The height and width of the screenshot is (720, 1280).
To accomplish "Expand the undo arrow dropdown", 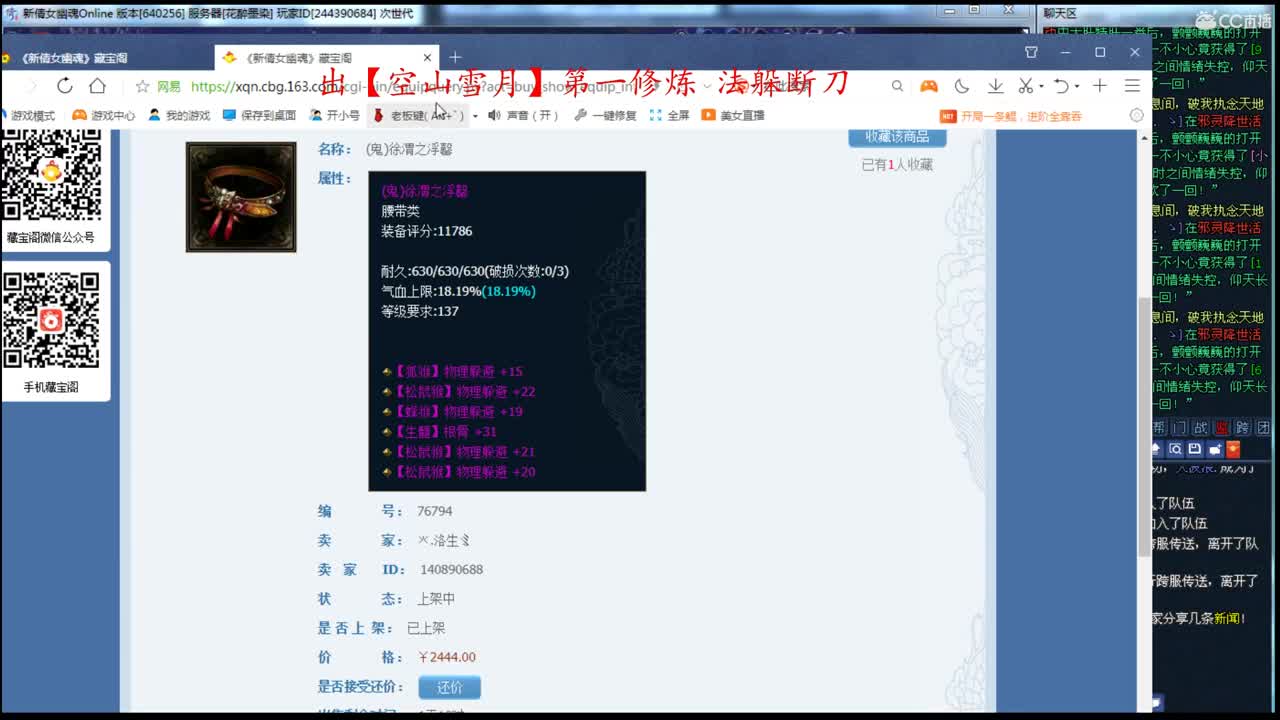I will pyautogui.click(x=1075, y=87).
